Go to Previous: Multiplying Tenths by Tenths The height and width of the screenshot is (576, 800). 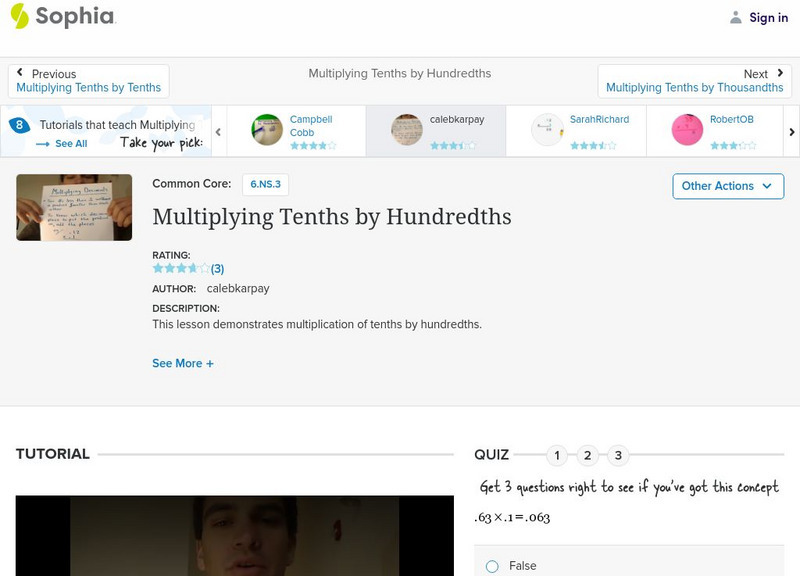point(88,80)
